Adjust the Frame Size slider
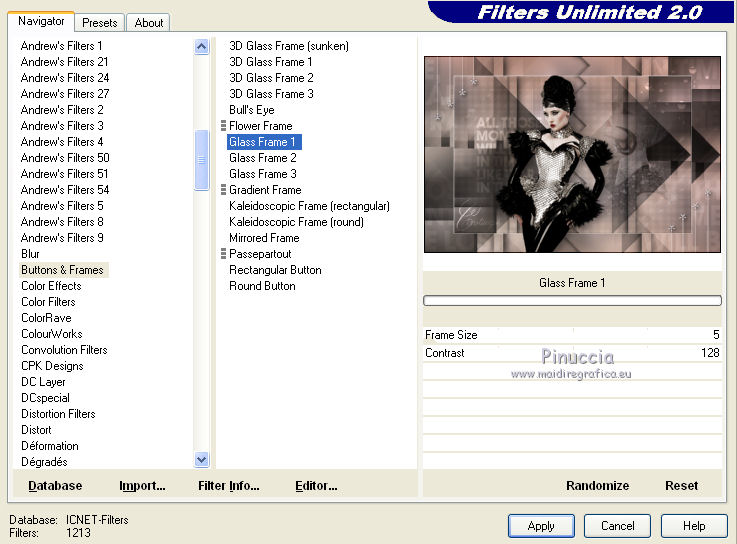 coord(572,335)
